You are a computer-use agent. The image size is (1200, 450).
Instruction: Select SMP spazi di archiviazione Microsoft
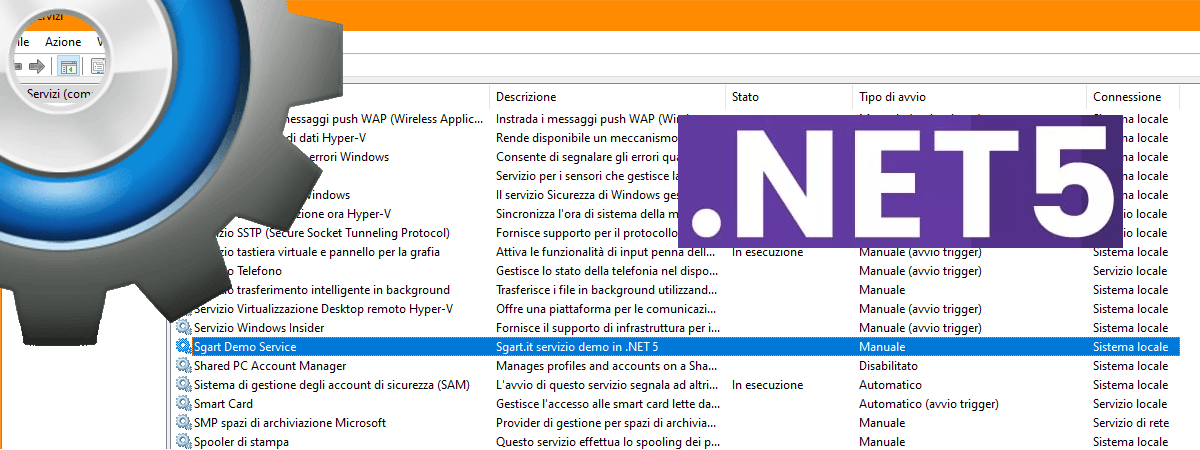(x=290, y=423)
